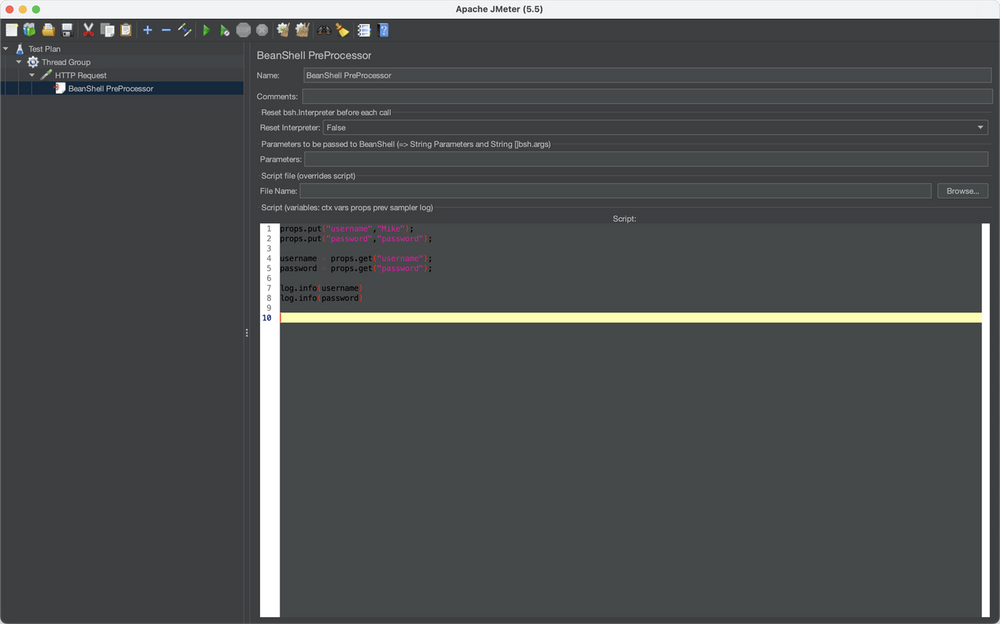
Task: Click the Search binoculars icon
Action: (x=323, y=30)
